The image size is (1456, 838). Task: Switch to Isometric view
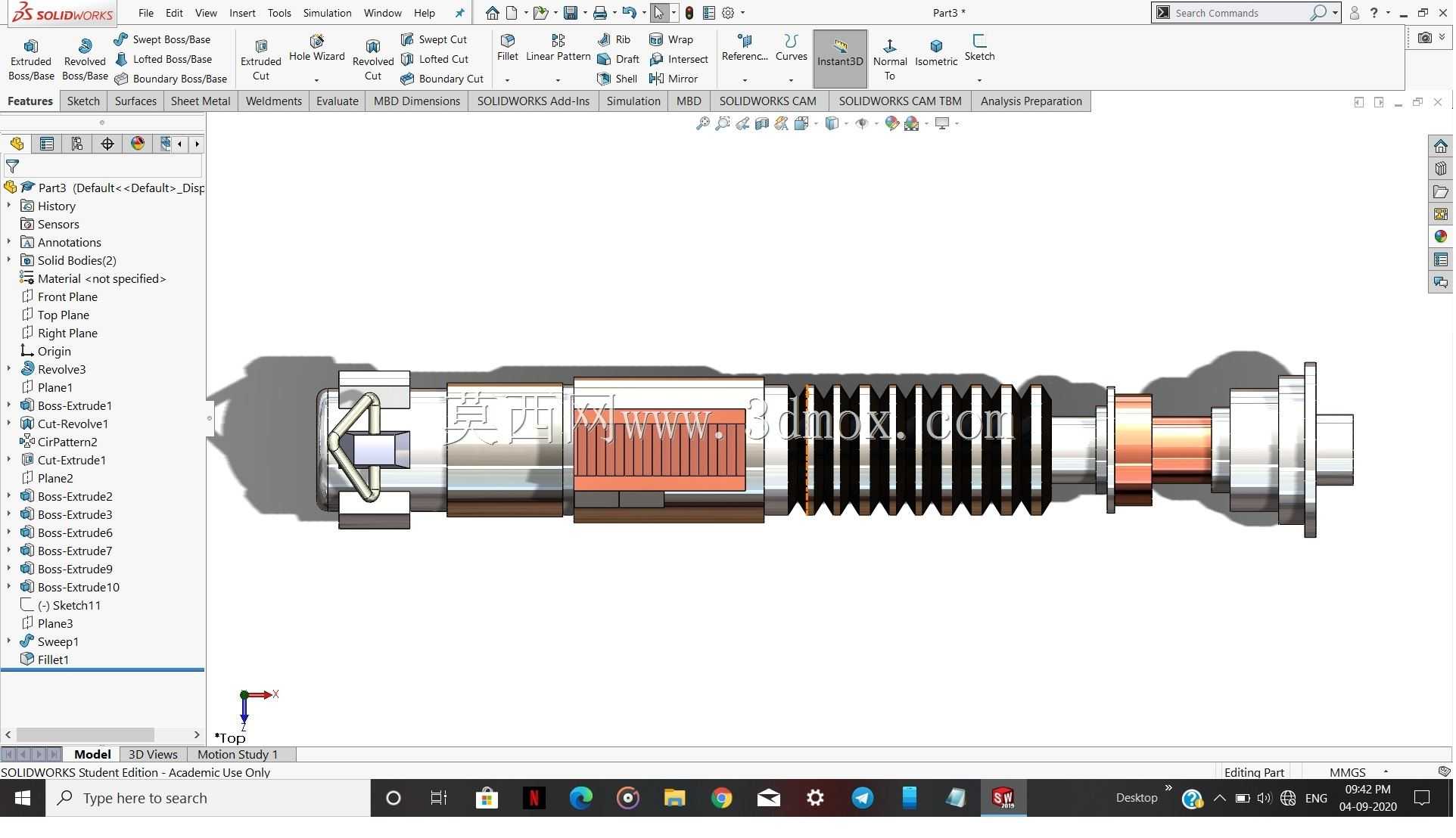pos(936,53)
